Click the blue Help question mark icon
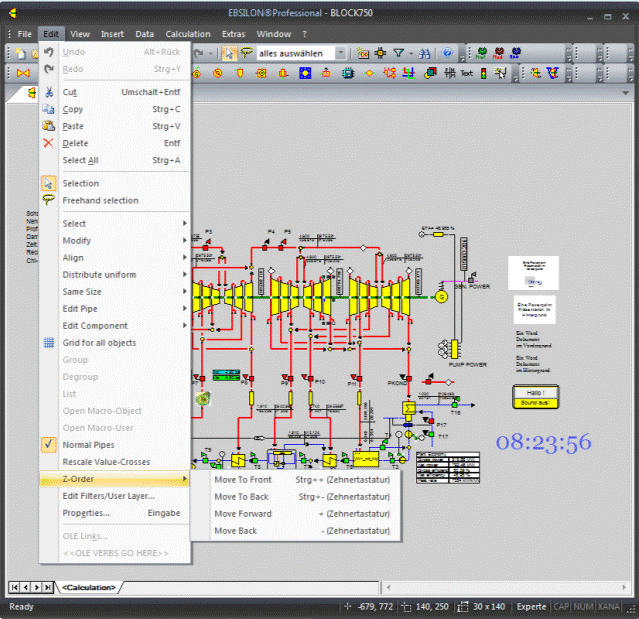 [448, 53]
